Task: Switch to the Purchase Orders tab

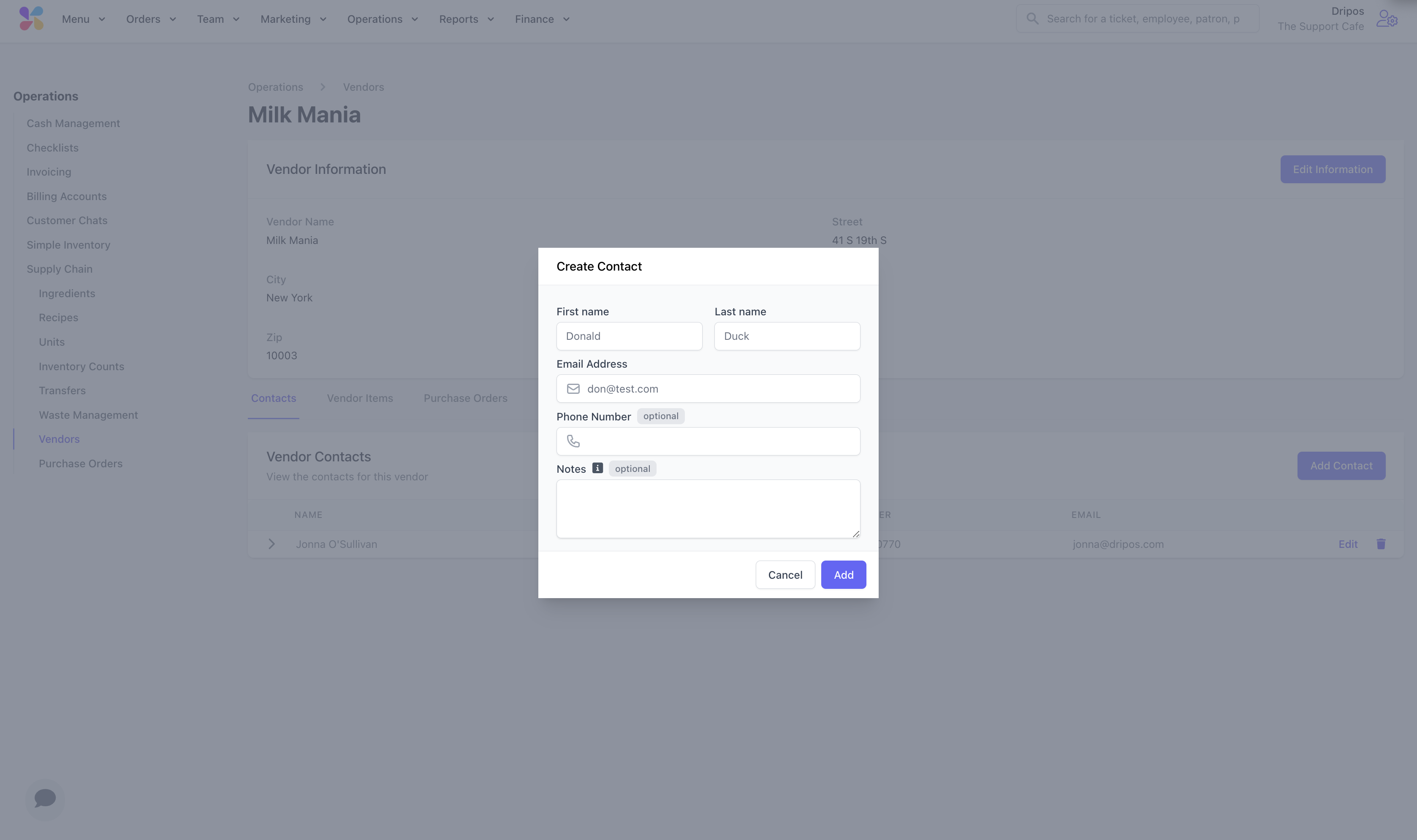Action: [465, 398]
